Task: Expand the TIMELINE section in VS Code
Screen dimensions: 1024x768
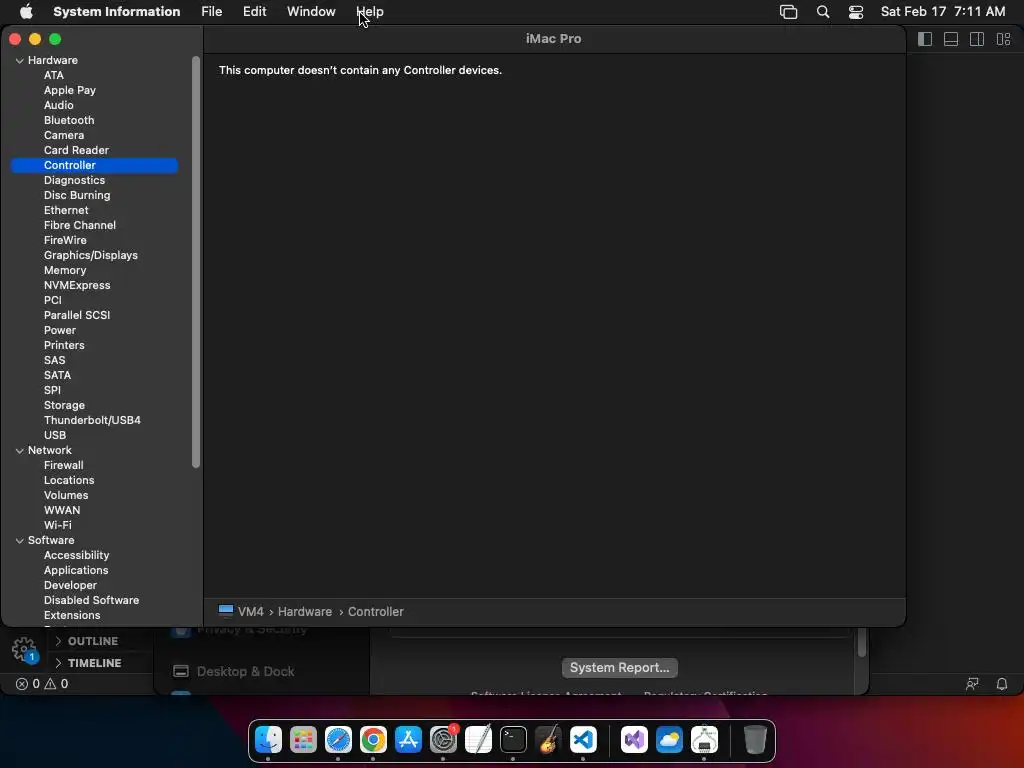Action: click(94, 663)
